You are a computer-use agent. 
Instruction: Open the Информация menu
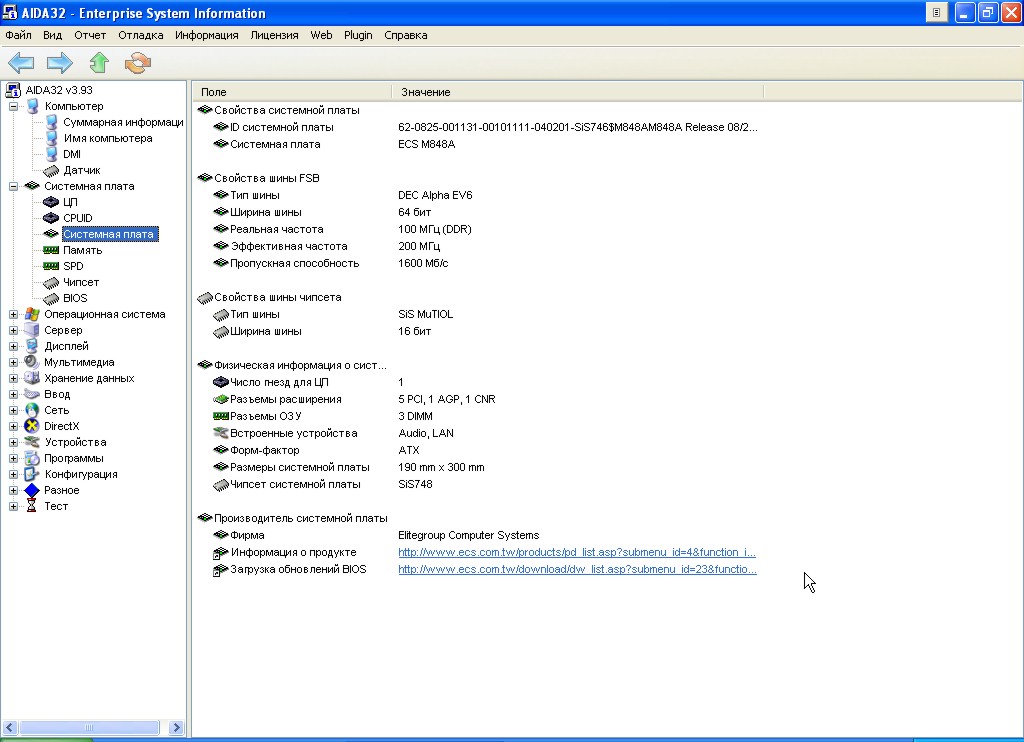[206, 35]
